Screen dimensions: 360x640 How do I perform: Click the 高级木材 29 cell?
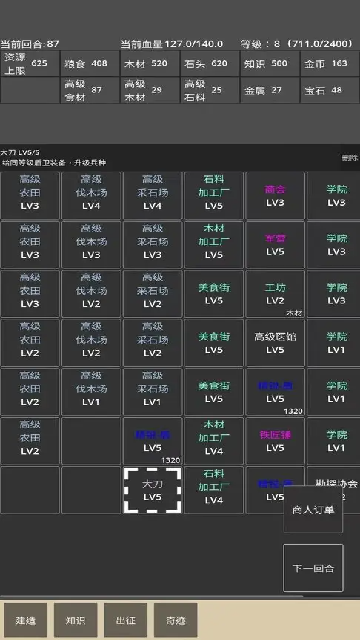(x=150, y=90)
